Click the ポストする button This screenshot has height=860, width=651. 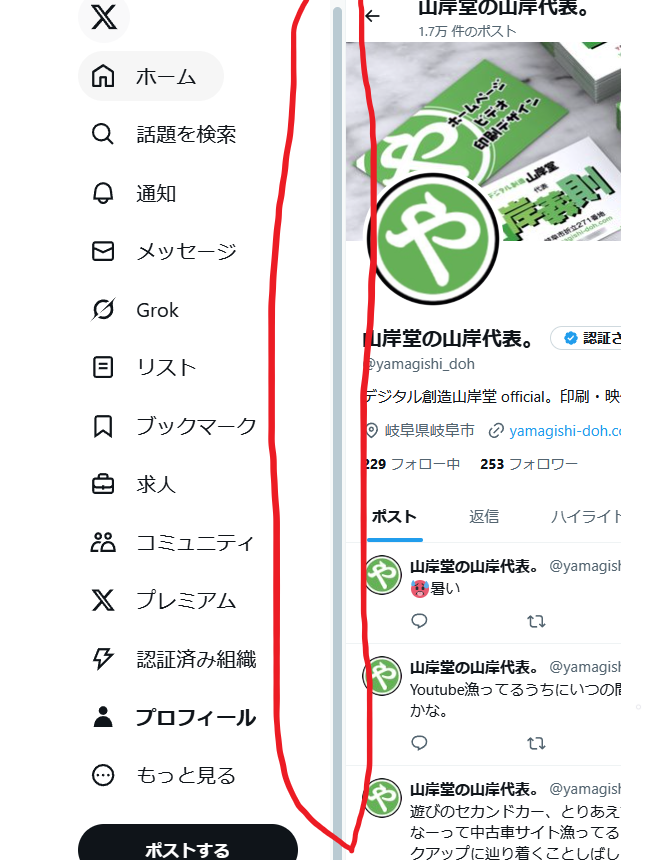pos(188,843)
